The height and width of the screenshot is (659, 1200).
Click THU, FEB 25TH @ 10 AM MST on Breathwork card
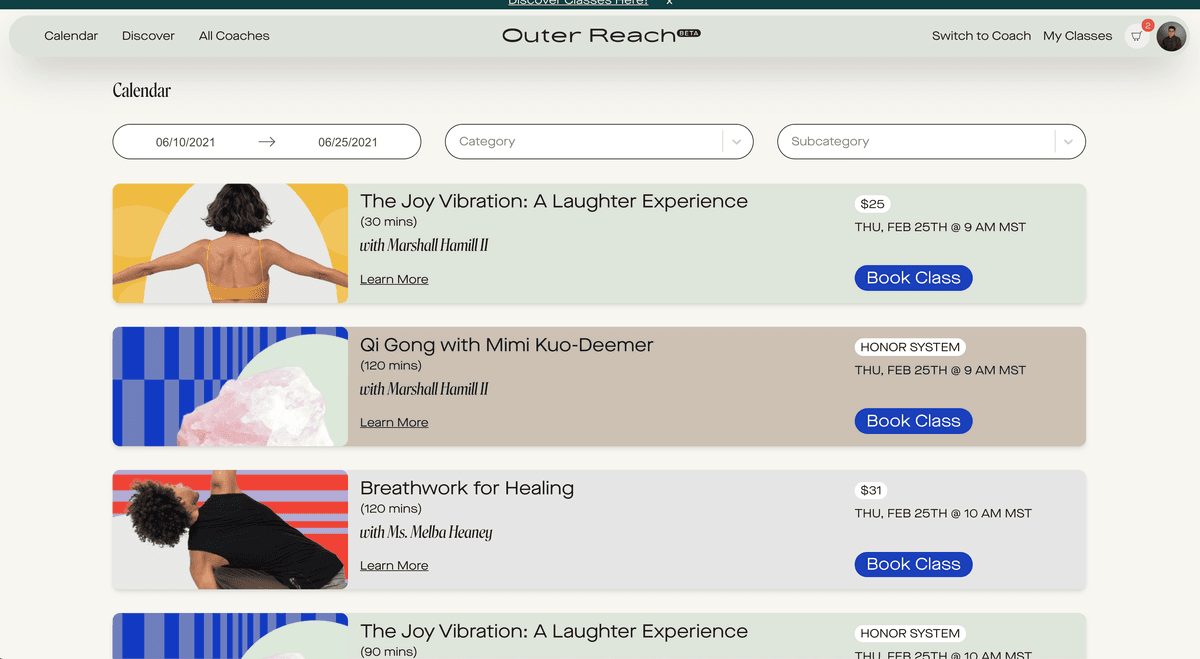click(x=943, y=514)
